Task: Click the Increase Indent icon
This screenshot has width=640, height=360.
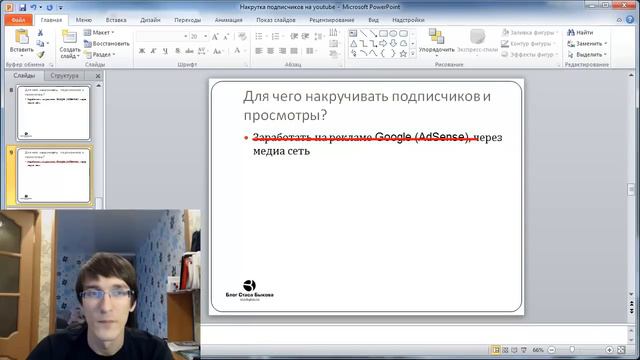Action: point(305,37)
